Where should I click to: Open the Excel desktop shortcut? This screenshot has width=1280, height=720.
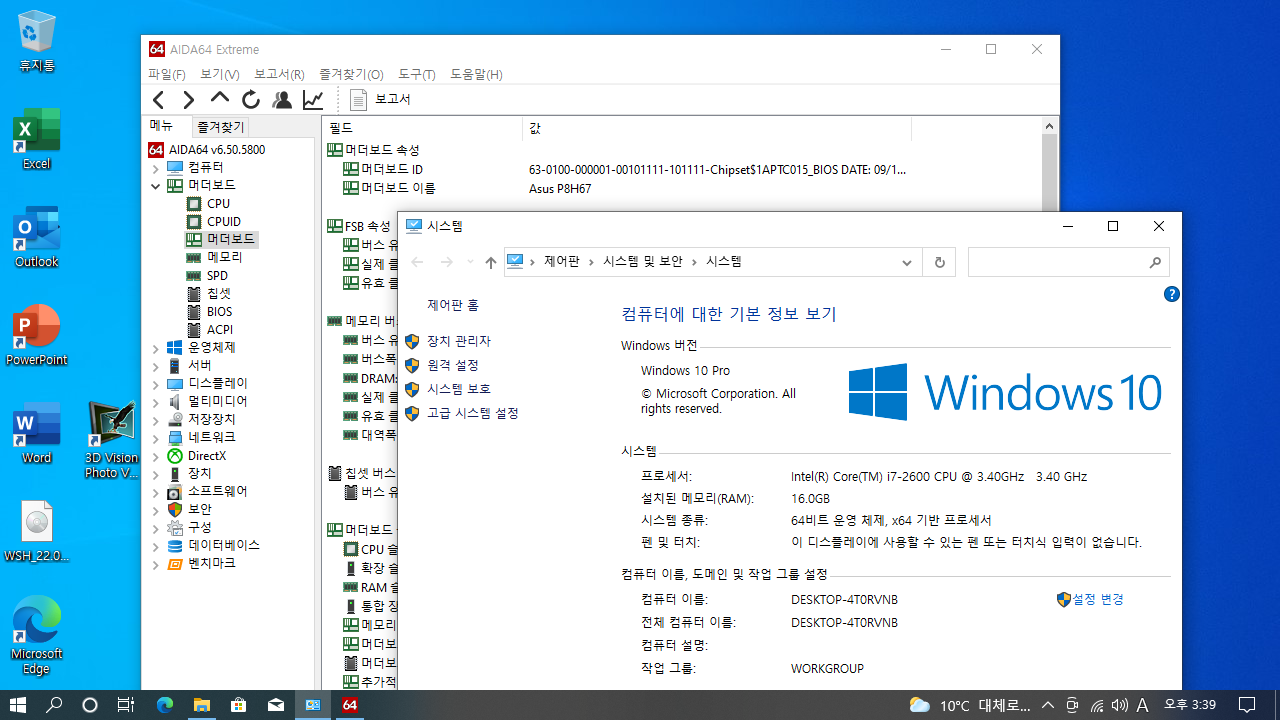37,139
